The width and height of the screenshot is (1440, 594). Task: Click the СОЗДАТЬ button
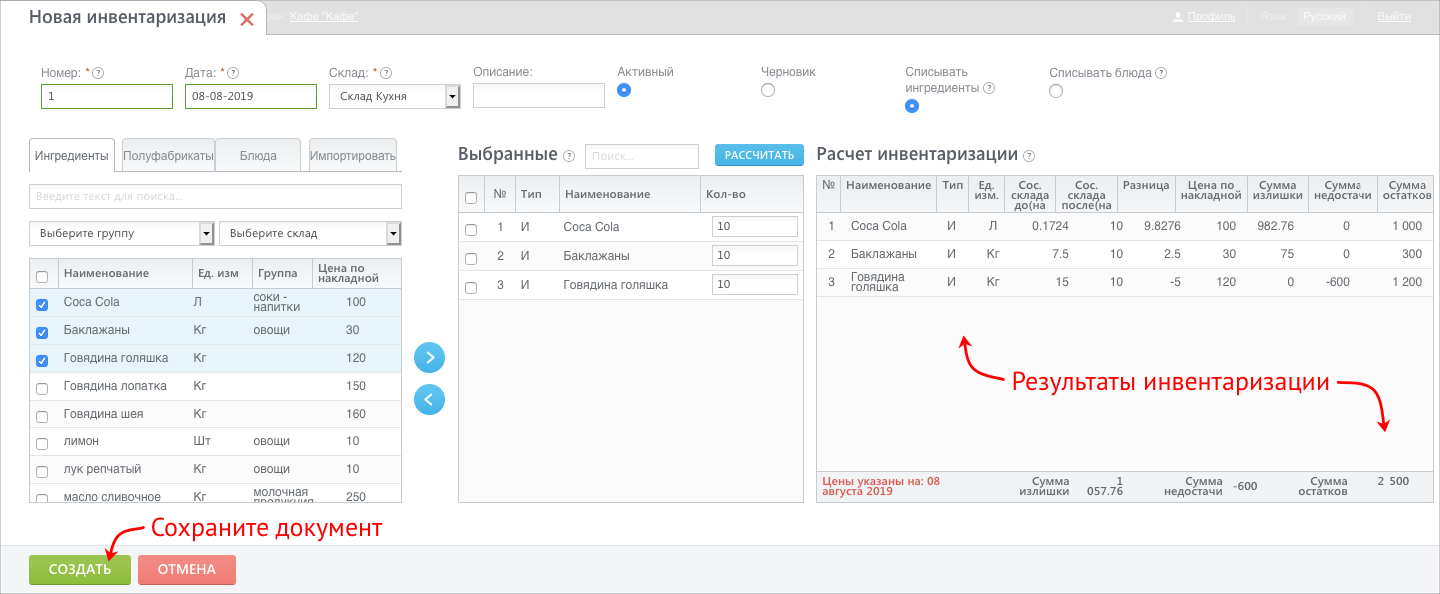[x=80, y=570]
